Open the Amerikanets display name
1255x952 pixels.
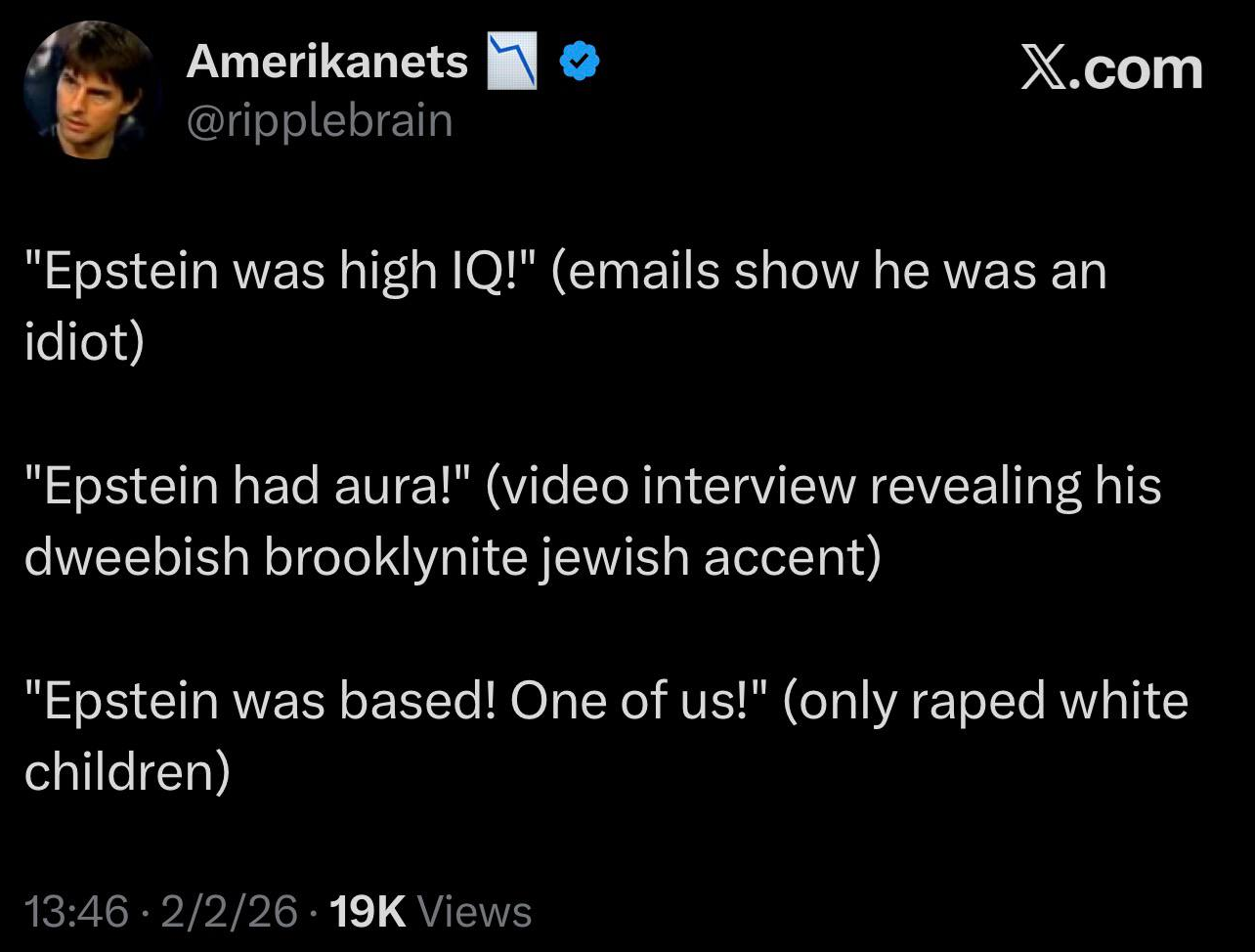327,63
